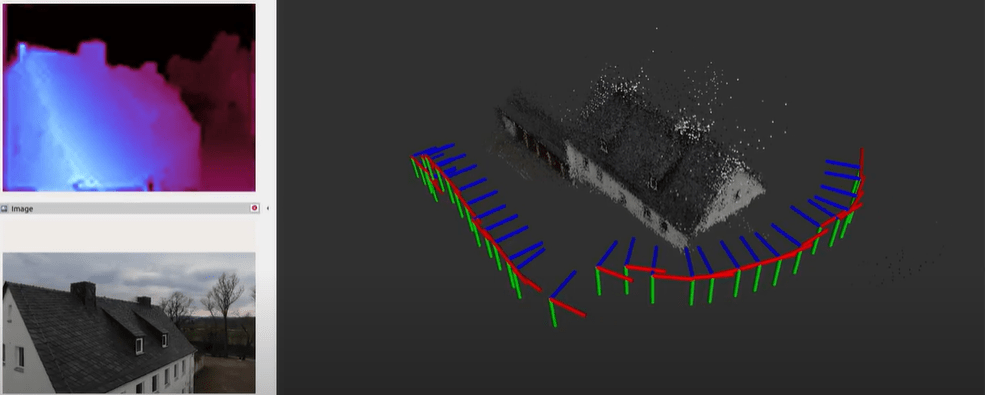985x395 pixels.
Task: Click the topmost red axis on right trajectory
Action: (862, 165)
